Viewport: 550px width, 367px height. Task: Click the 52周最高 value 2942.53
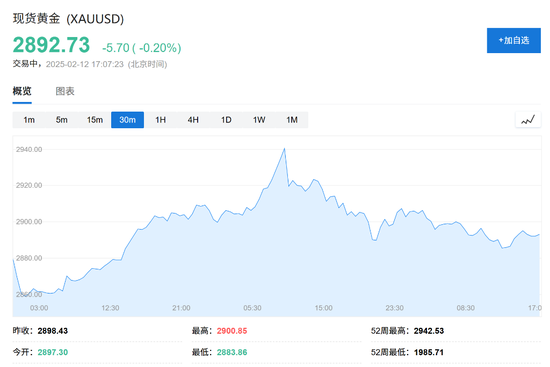tap(429, 331)
